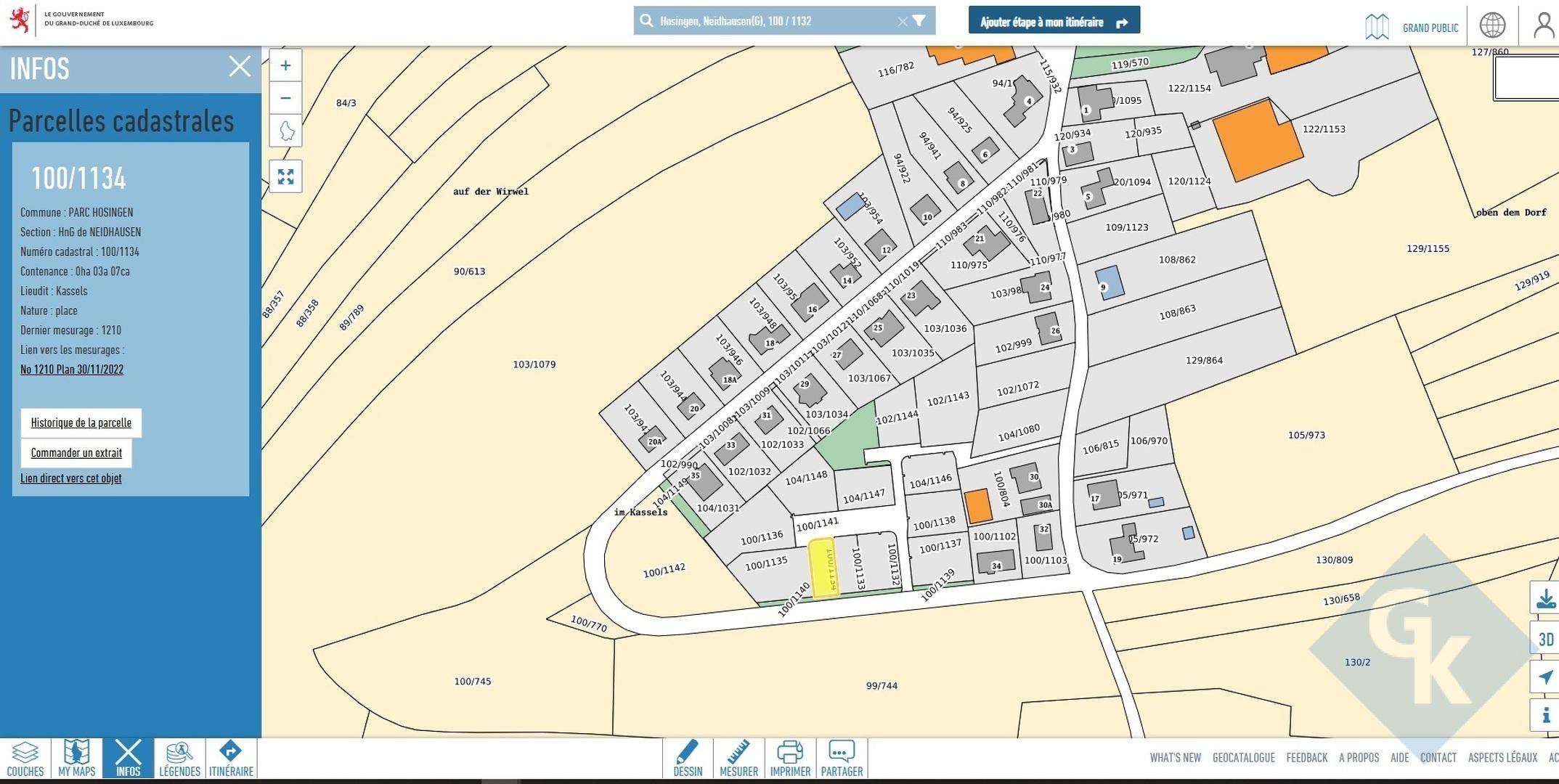The width and height of the screenshot is (1559, 784).
Task: Open the No 1210 Plan 30/11/2022 link
Action: (72, 369)
